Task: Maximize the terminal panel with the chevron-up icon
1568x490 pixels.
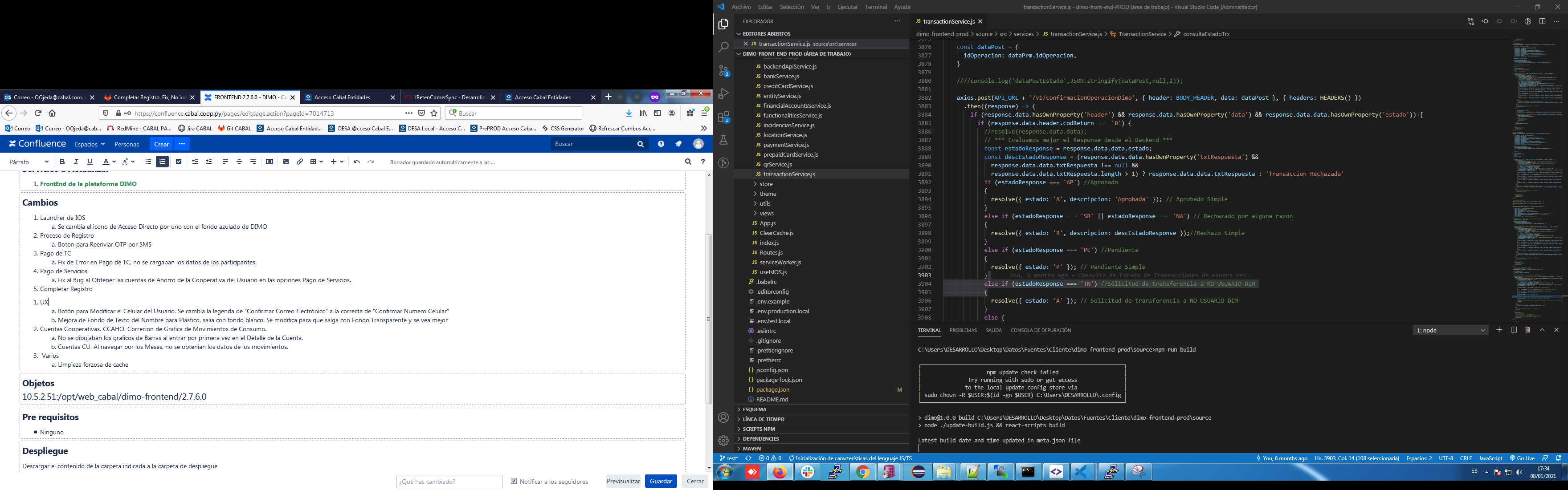Action: (1543, 330)
